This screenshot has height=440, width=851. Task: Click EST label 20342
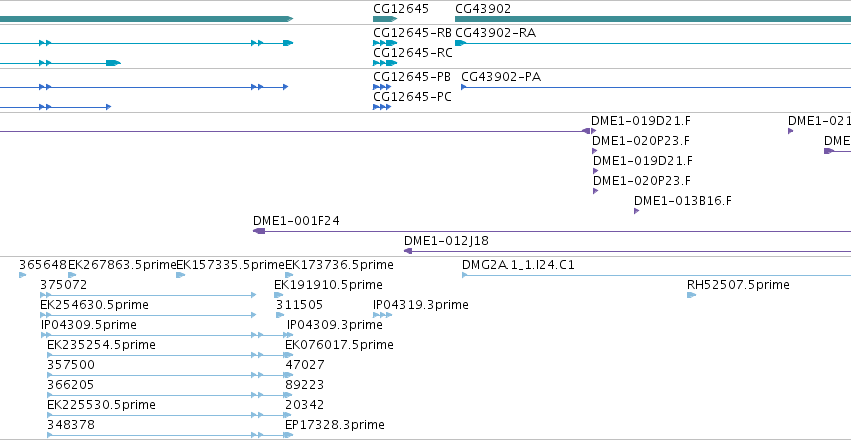click(x=305, y=405)
